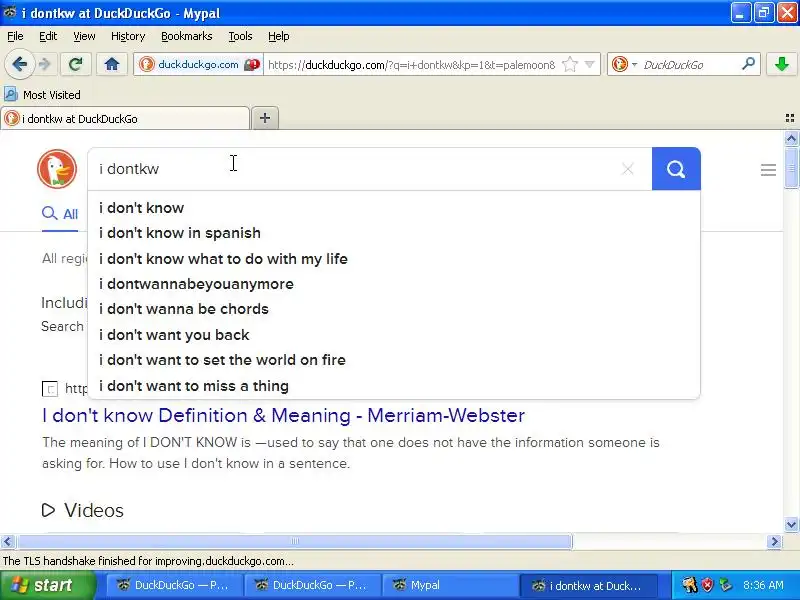Choose suggestion 'i don't know'
The height and width of the screenshot is (600, 800).
click(x=394, y=208)
